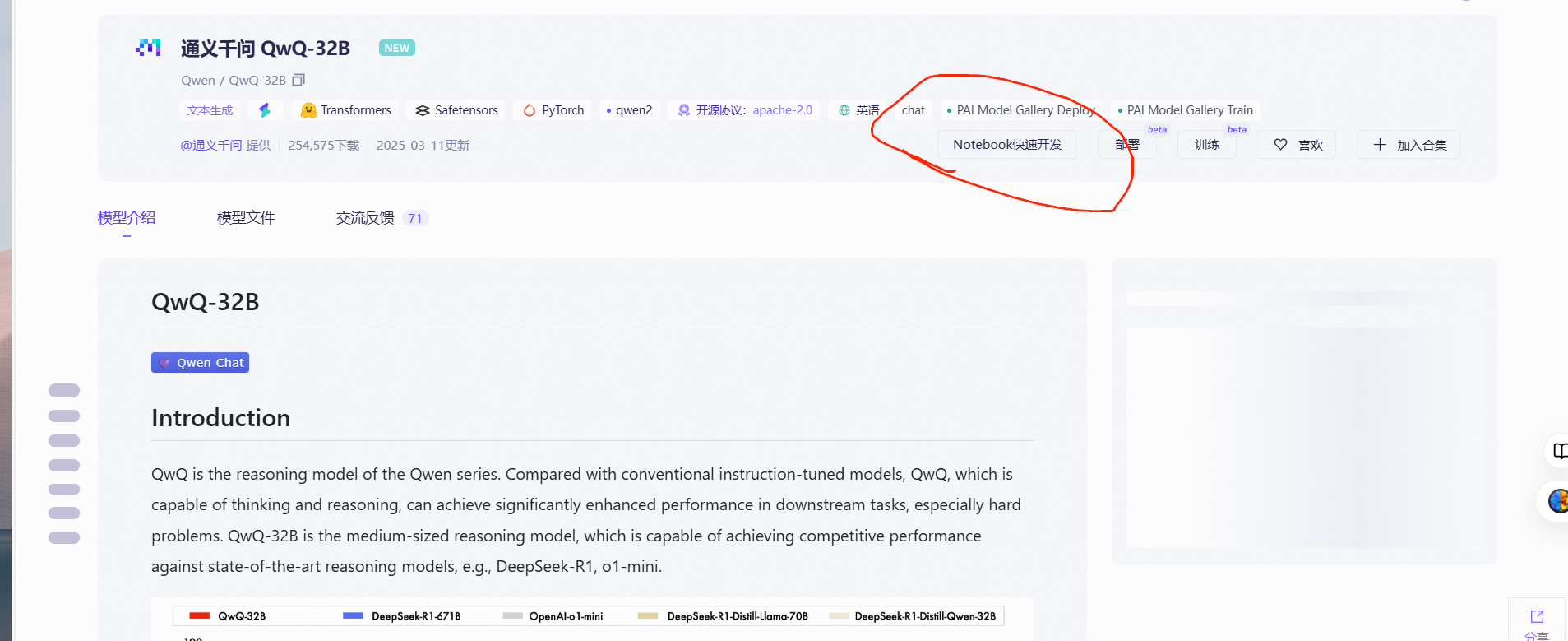Switch to the 模型文件 tab
The height and width of the screenshot is (641, 1568).
pyautogui.click(x=246, y=218)
